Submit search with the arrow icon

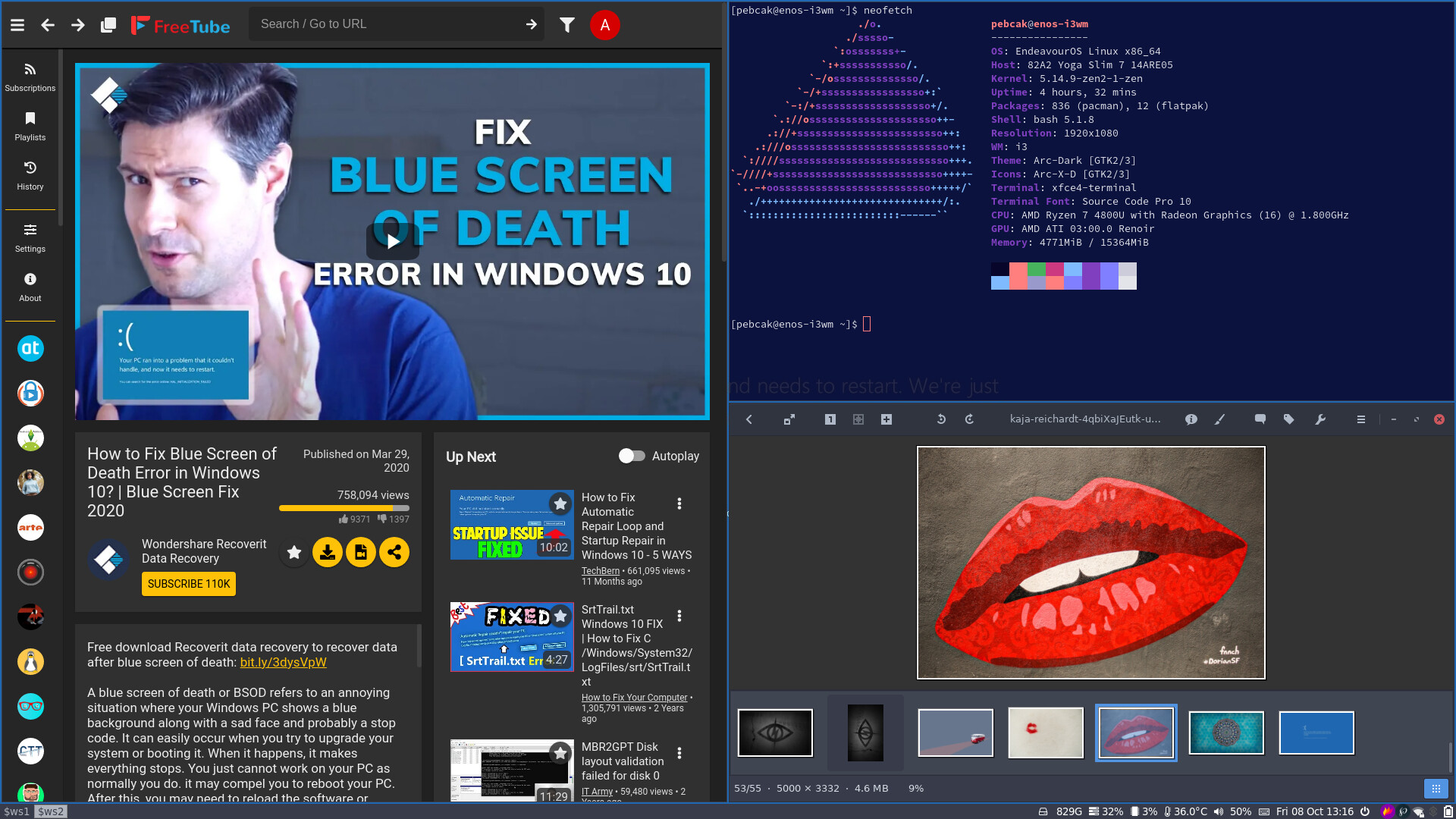point(532,24)
